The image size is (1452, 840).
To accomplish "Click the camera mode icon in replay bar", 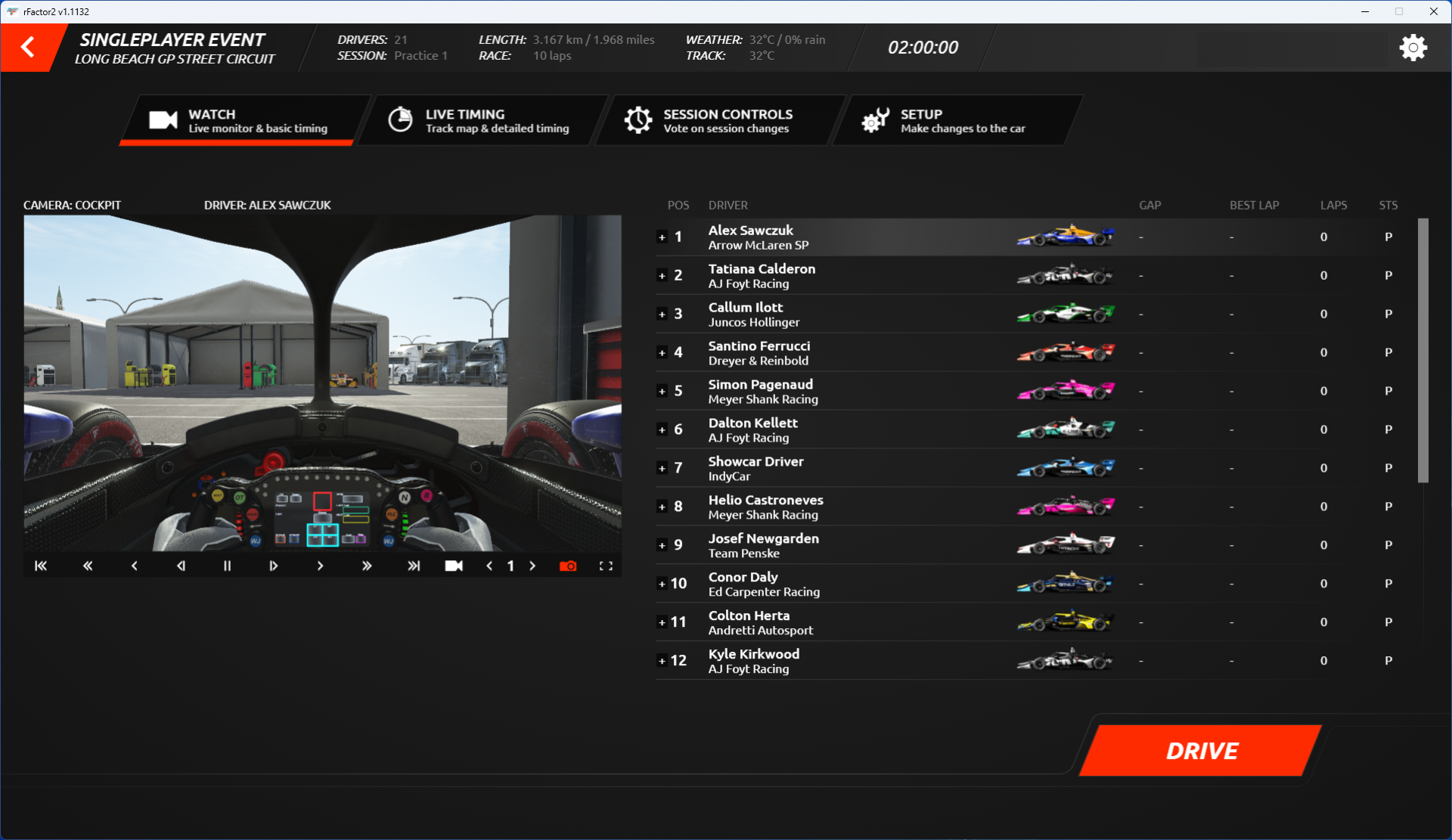I will click(x=454, y=566).
